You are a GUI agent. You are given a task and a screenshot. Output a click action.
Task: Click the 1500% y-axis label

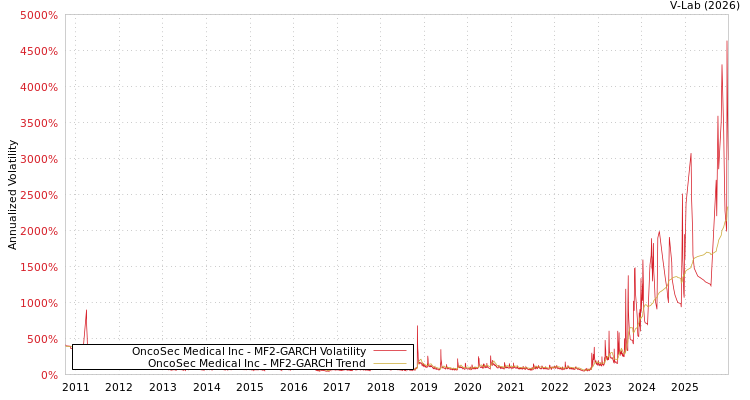[39, 267]
